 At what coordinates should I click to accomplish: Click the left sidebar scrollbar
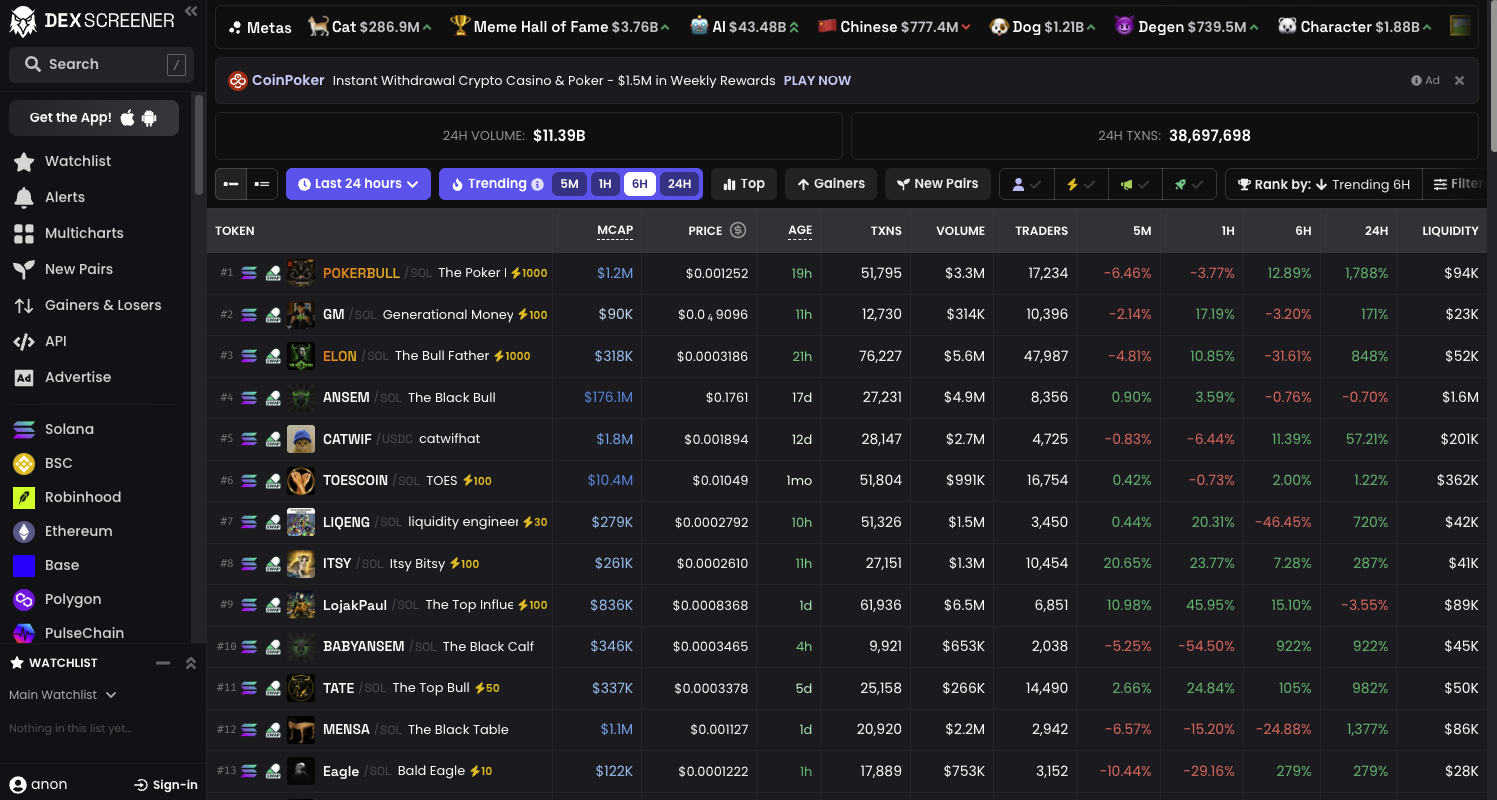[199, 145]
